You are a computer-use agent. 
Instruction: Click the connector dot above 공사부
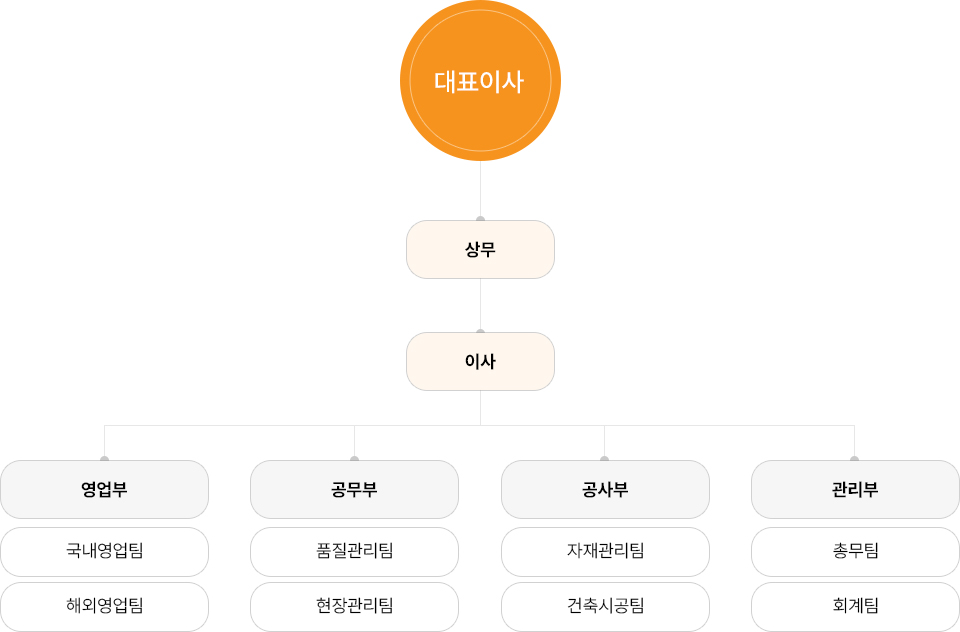(604, 459)
